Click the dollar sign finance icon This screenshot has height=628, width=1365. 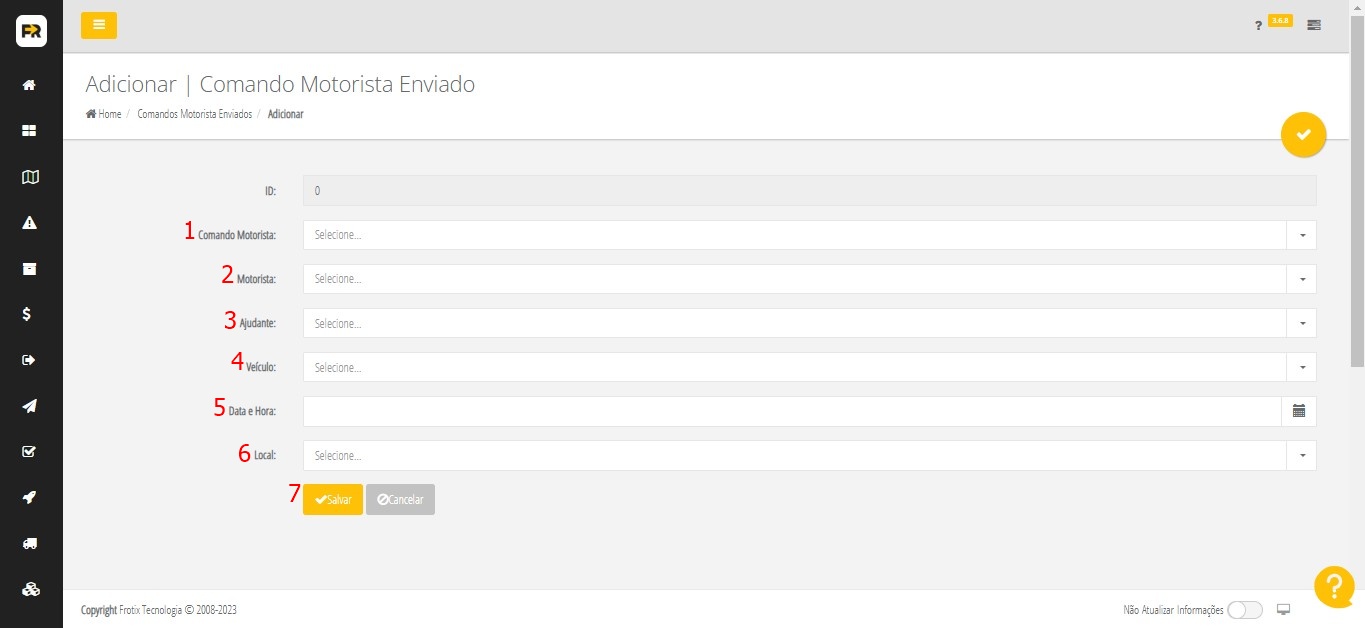[x=29, y=314]
